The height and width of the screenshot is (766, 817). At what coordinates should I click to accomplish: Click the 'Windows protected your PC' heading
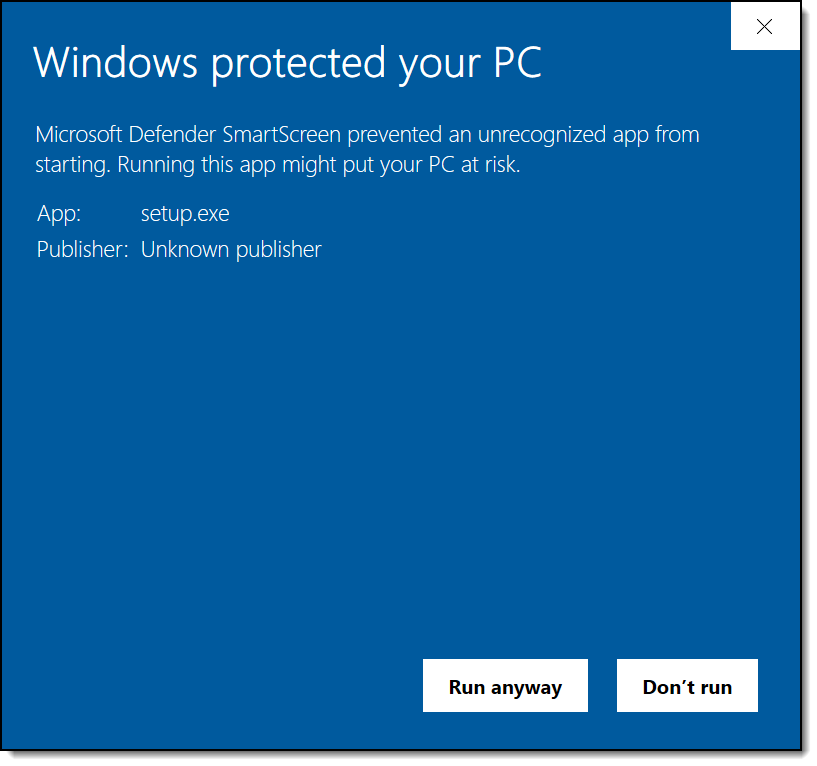(287, 62)
